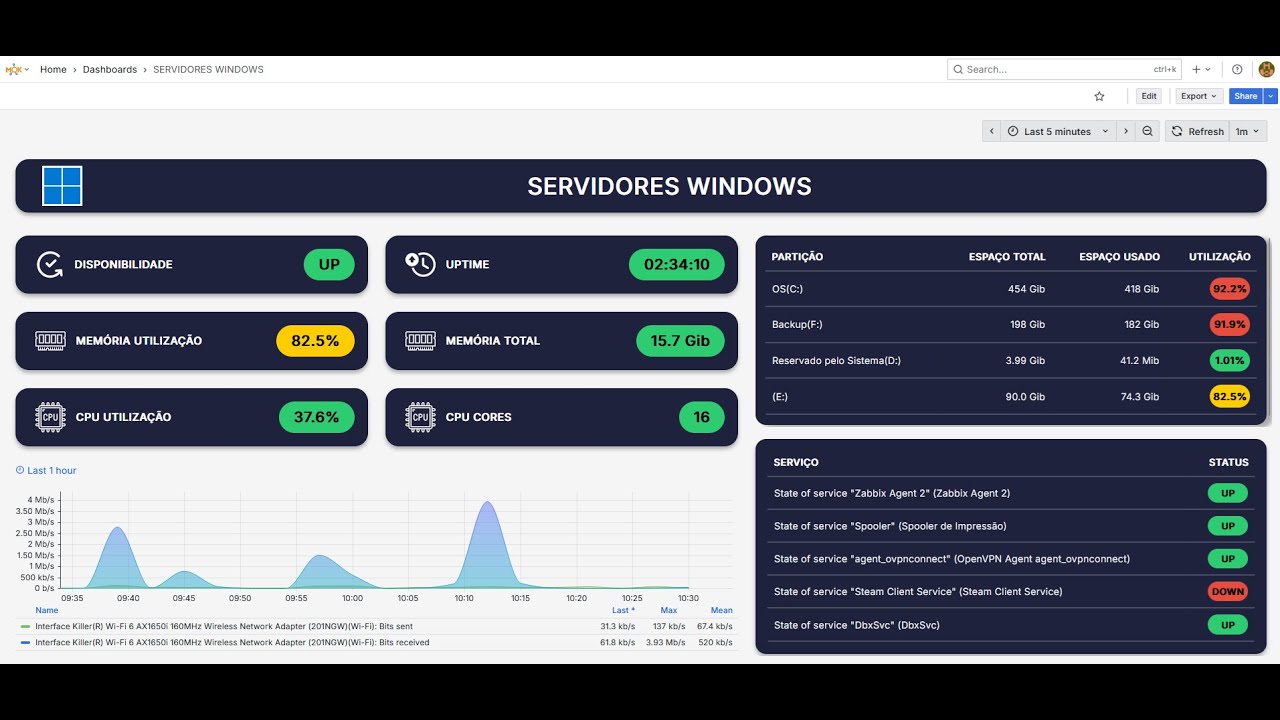Click the Edit button

point(1149,96)
